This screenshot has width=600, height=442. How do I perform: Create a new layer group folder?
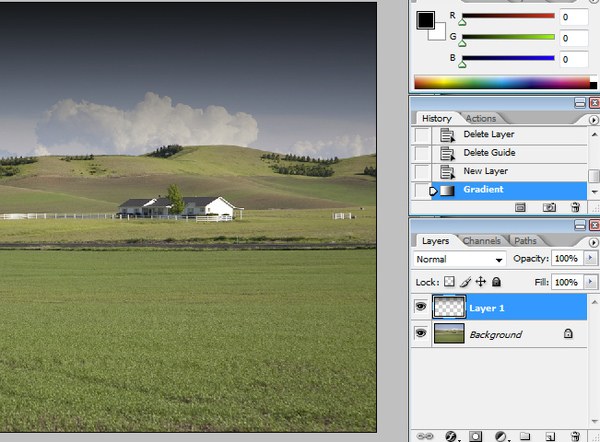point(525,436)
